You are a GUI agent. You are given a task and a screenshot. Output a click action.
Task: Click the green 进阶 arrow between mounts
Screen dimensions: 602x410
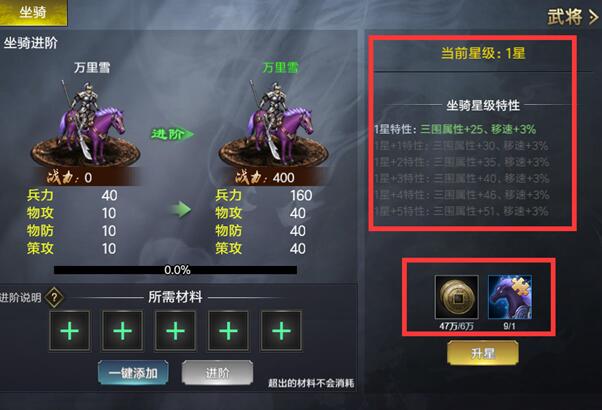[x=172, y=134]
